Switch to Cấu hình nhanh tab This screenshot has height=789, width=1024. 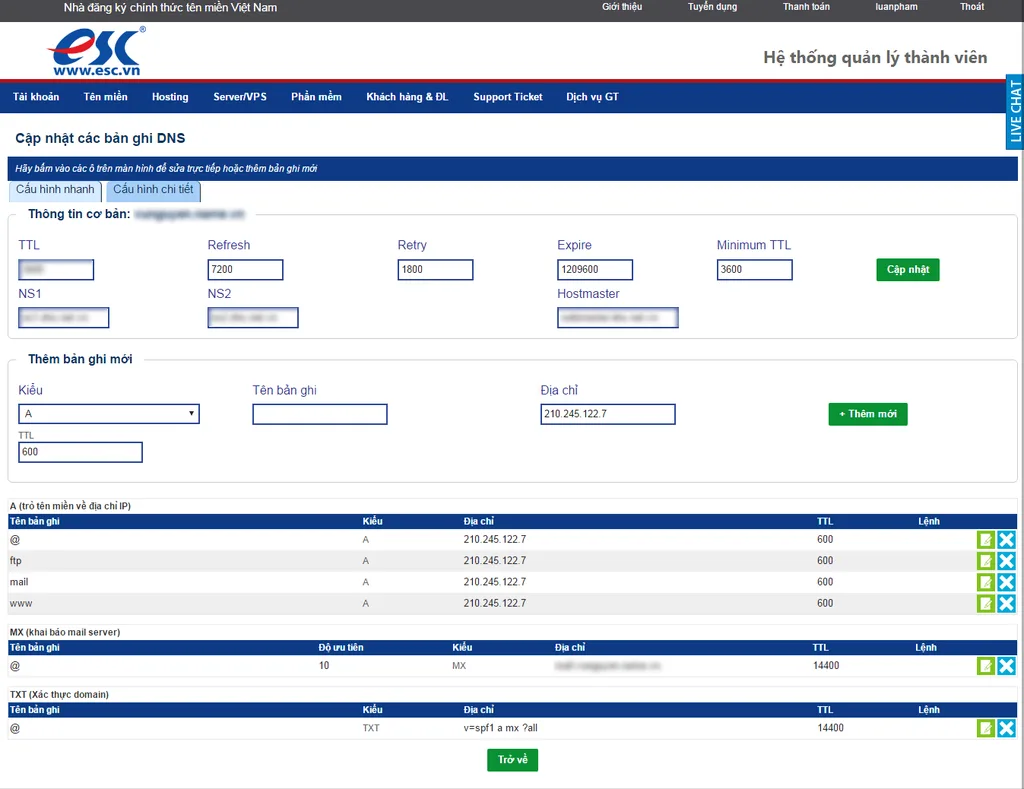55,190
